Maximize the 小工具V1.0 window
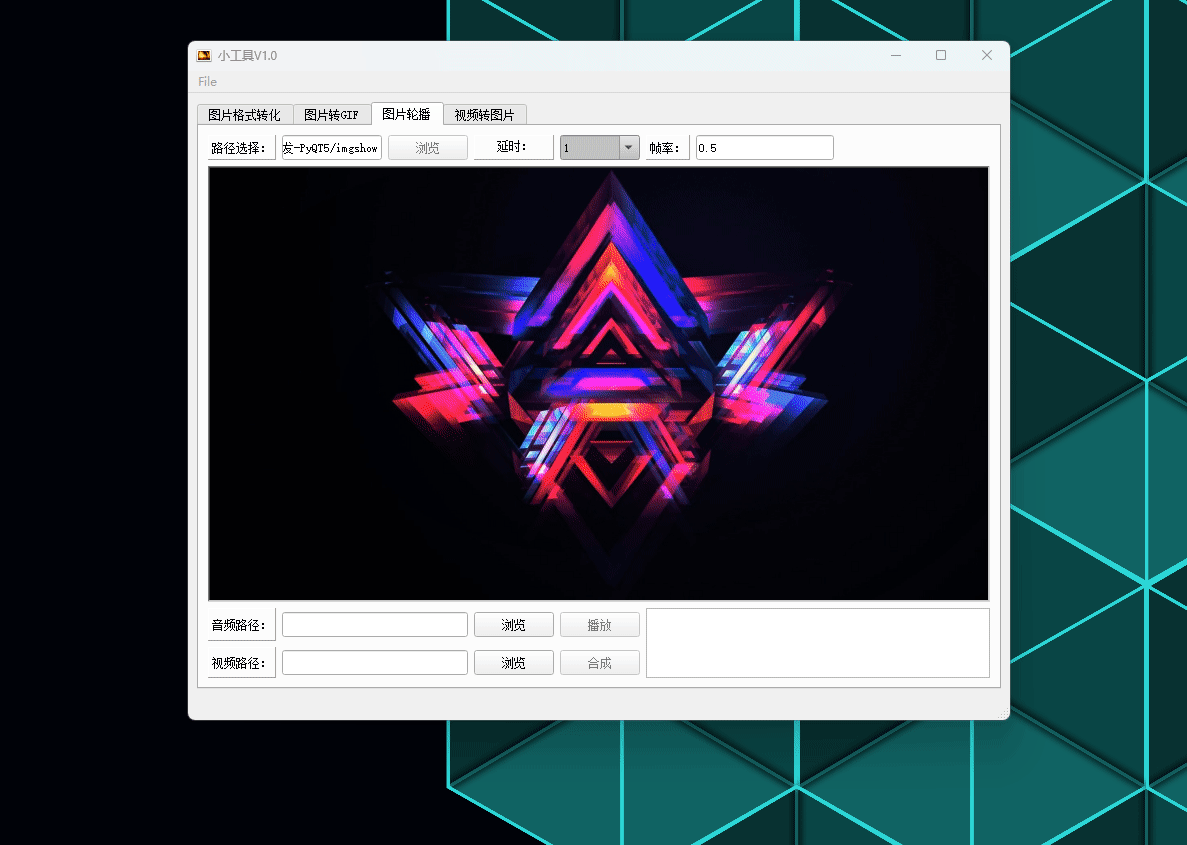Screen dimensions: 1187x845 coord(941,55)
